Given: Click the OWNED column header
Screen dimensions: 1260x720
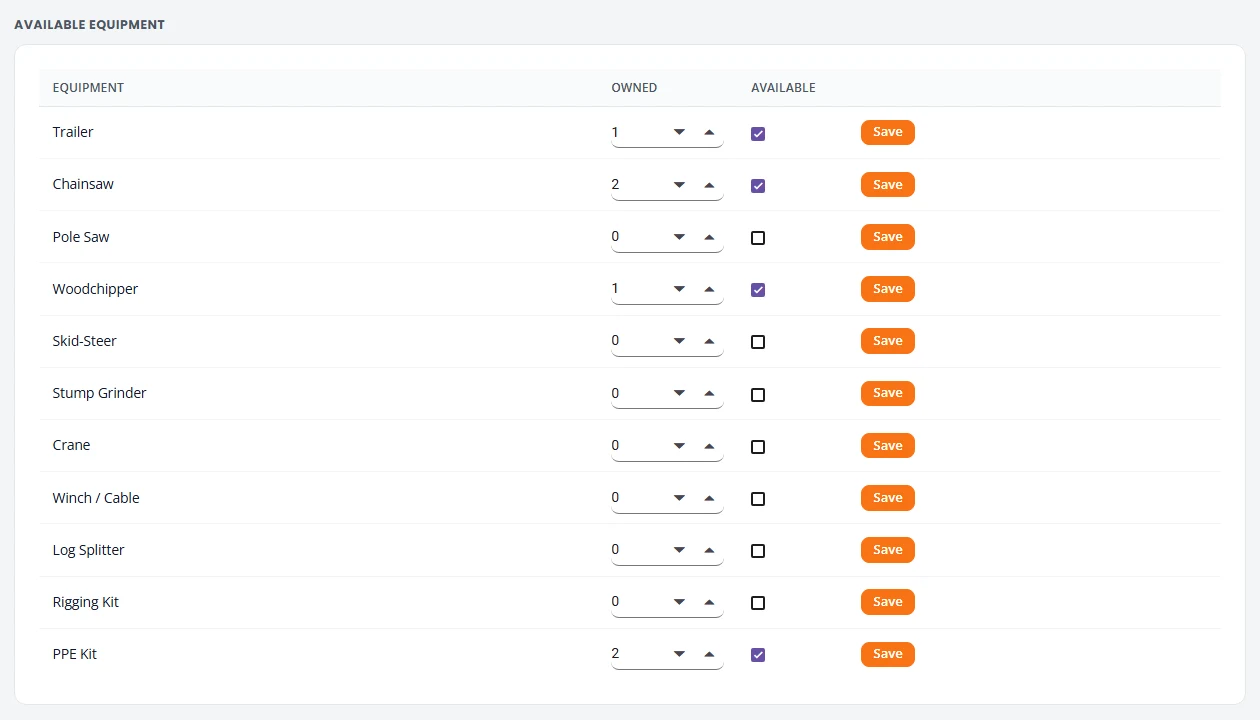Looking at the screenshot, I should coord(634,88).
